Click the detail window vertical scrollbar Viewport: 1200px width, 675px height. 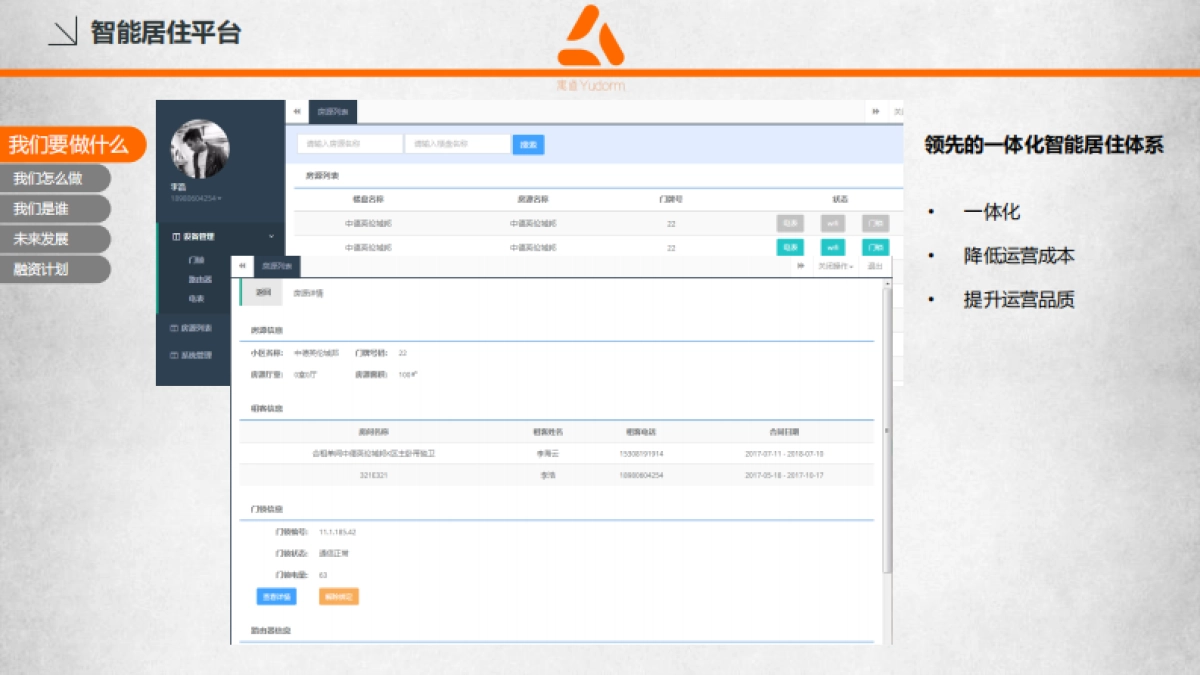[x=886, y=430]
